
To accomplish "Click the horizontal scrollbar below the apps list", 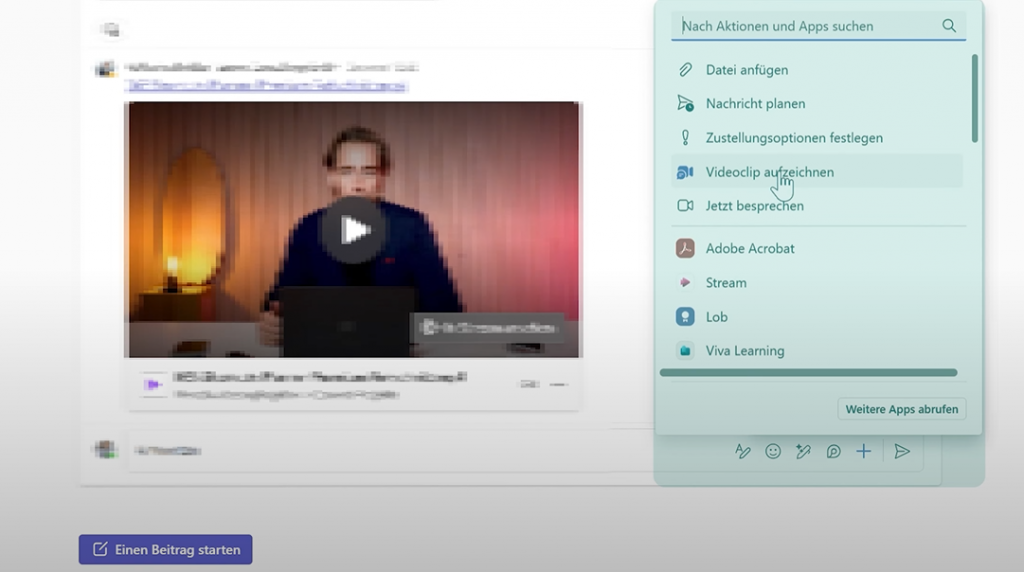I will tap(808, 373).
